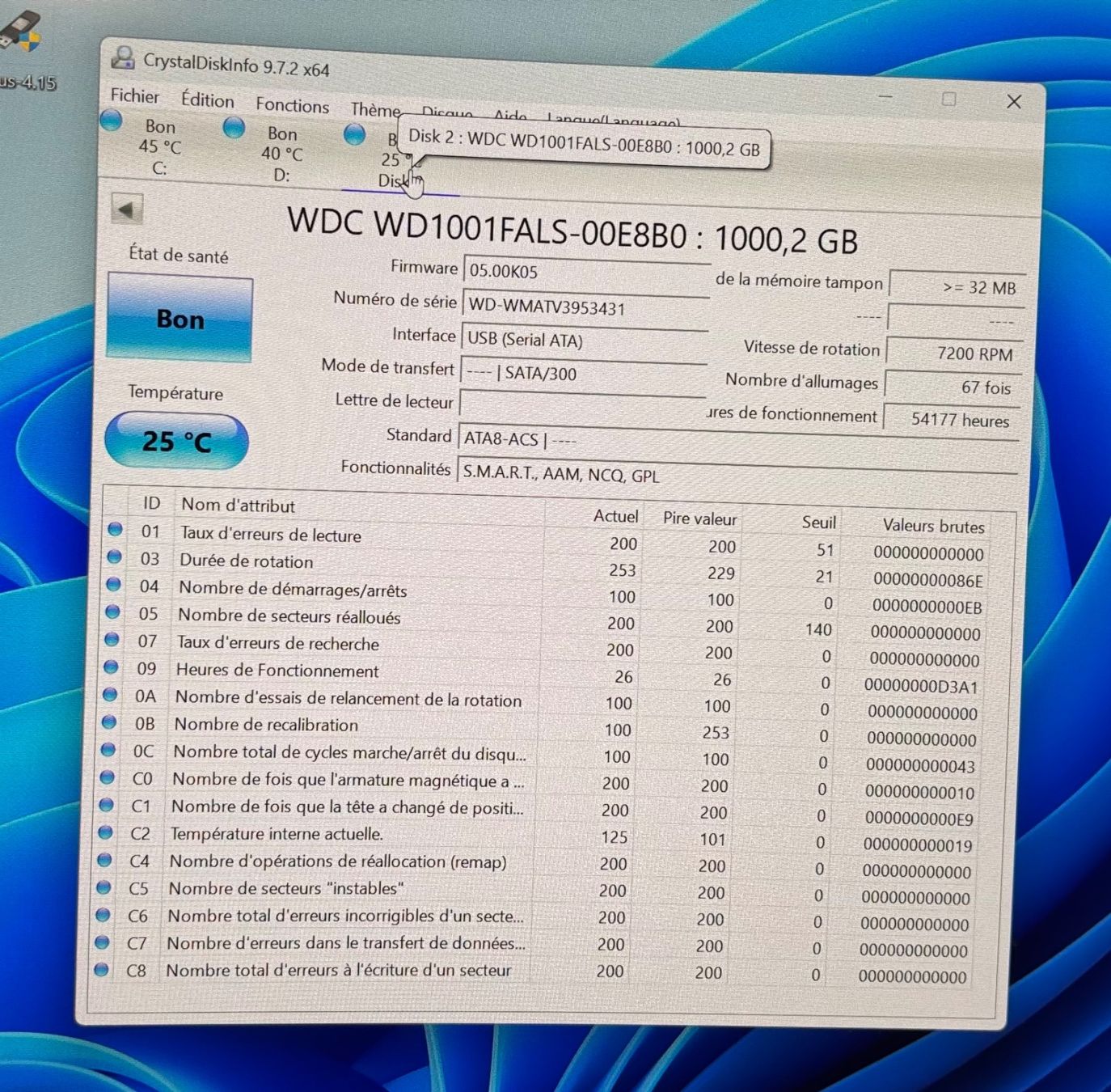The height and width of the screenshot is (1092, 1111).
Task: Open the Fichier menu
Action: coord(134,95)
